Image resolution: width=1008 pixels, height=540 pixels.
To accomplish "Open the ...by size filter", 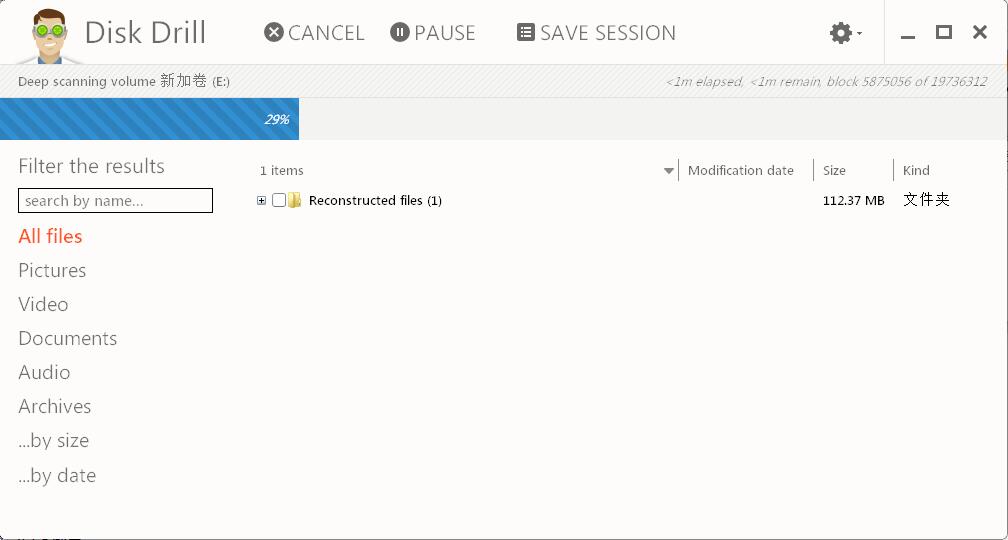I will coord(53,441).
